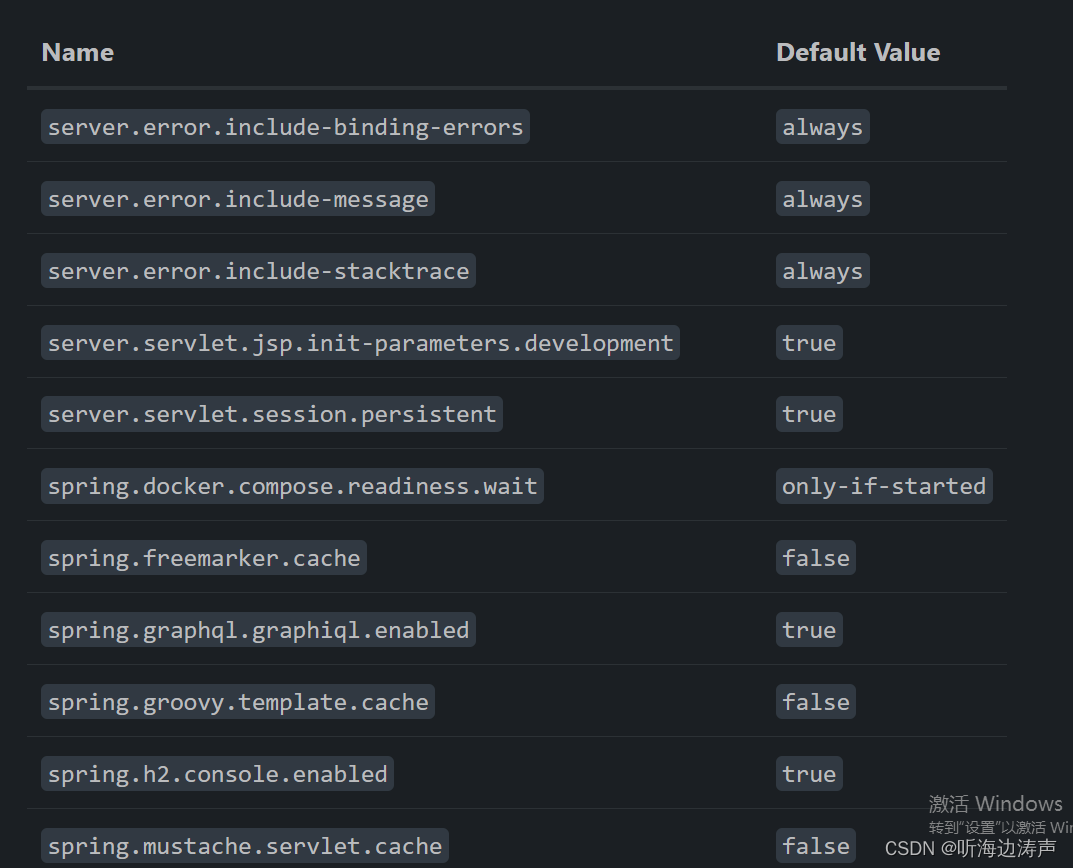Click the 激活 Windows watermark text
The image size is (1073, 868).
[x=996, y=803]
